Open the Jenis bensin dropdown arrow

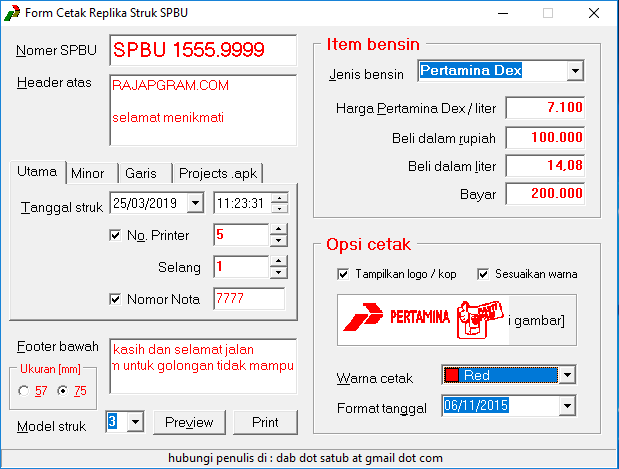click(575, 71)
